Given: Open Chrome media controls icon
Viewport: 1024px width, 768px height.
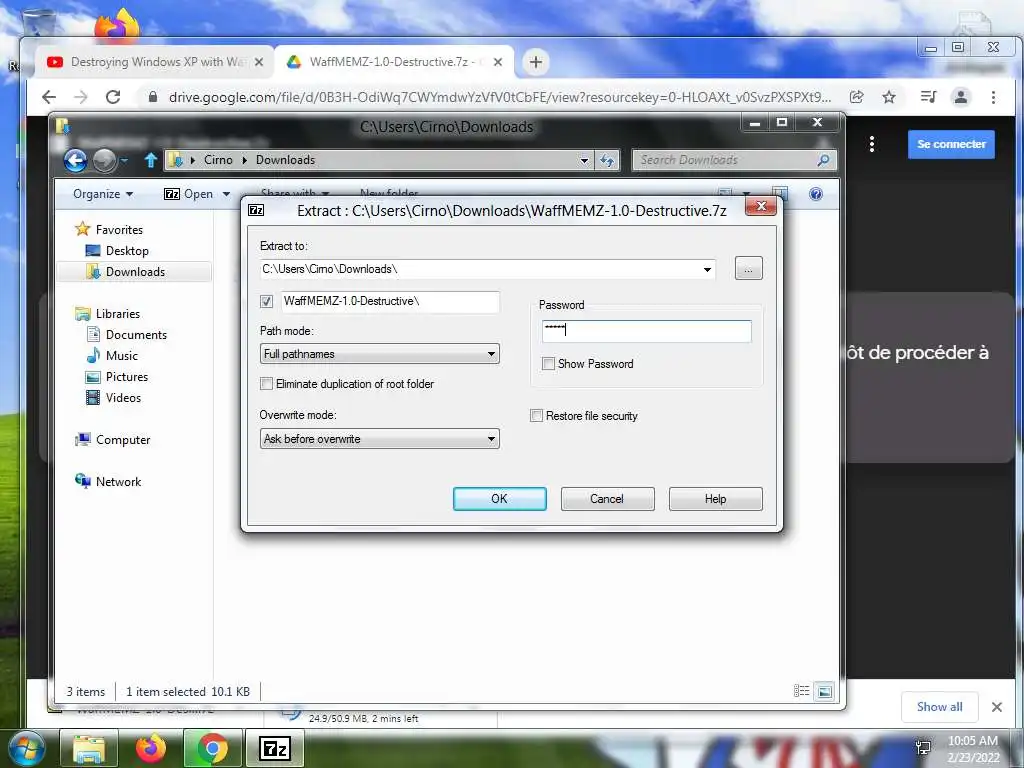Looking at the screenshot, I should [928, 97].
